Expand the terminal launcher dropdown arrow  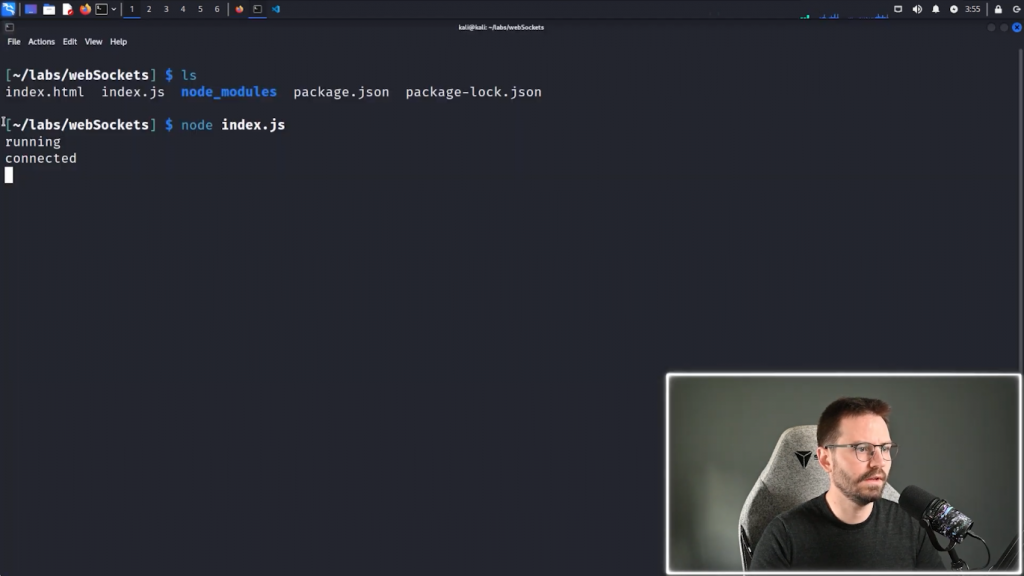tap(114, 9)
